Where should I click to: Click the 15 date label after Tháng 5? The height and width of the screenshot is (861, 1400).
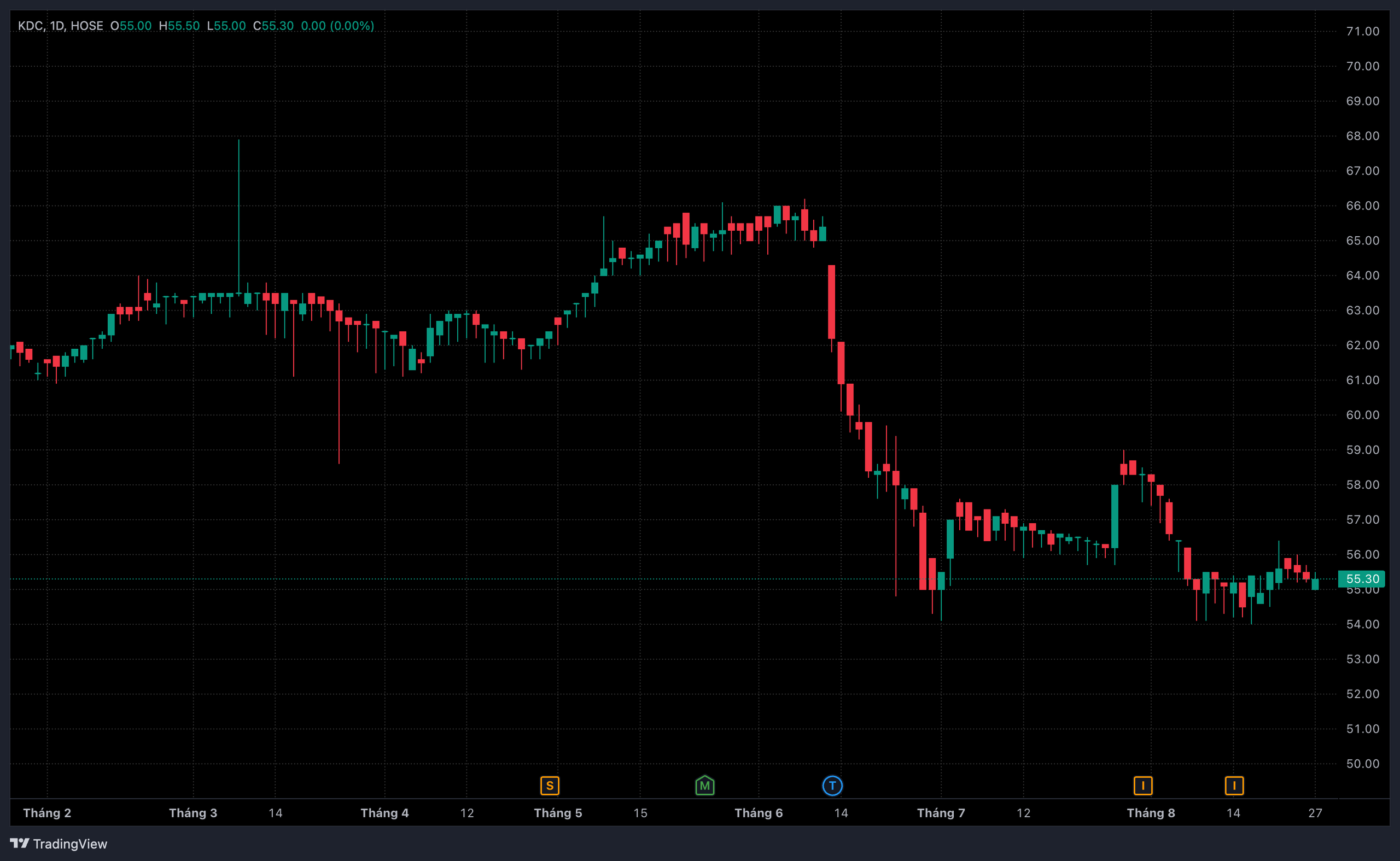pos(640,812)
